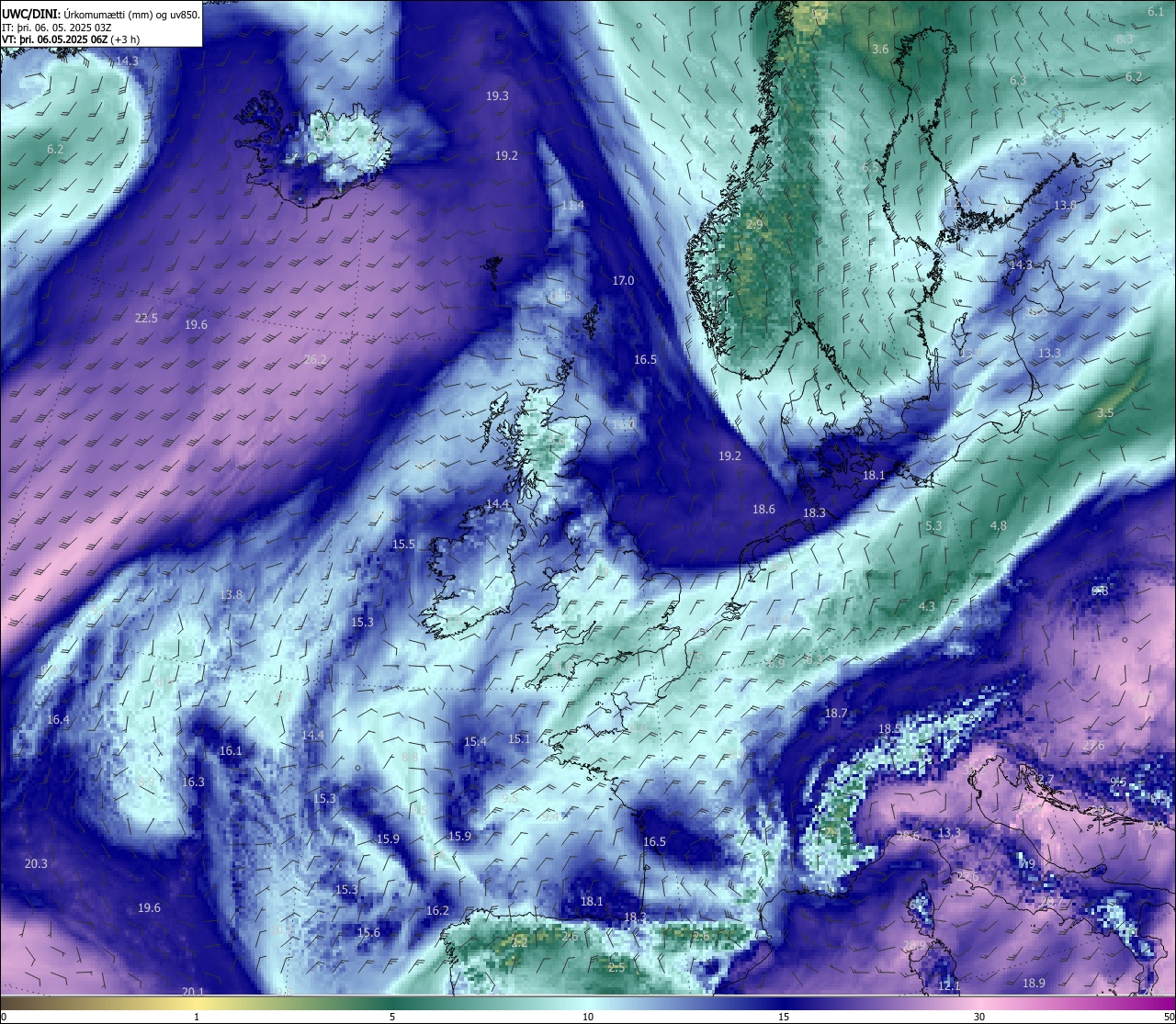This screenshot has height=1024, width=1176.
Task: Click the 30 tick on the color scale
Action: click(979, 1017)
